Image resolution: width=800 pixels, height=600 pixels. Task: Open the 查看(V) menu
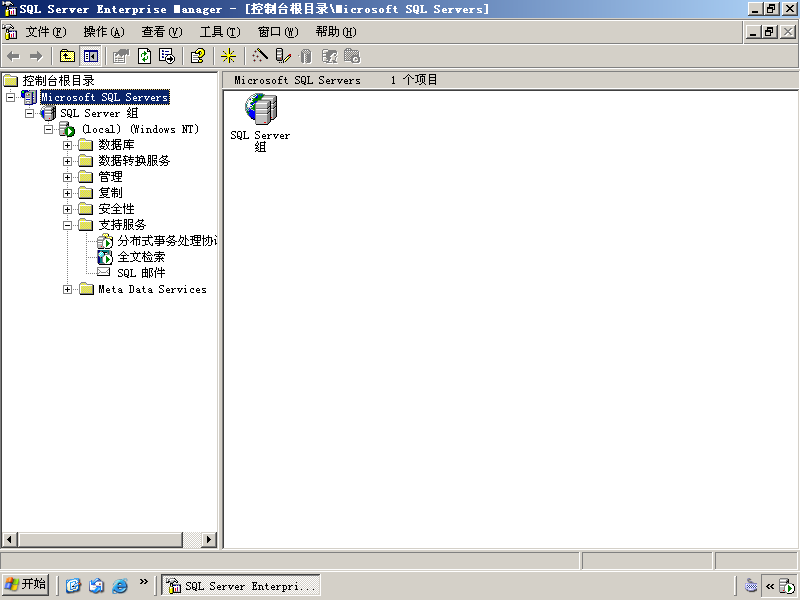162,32
